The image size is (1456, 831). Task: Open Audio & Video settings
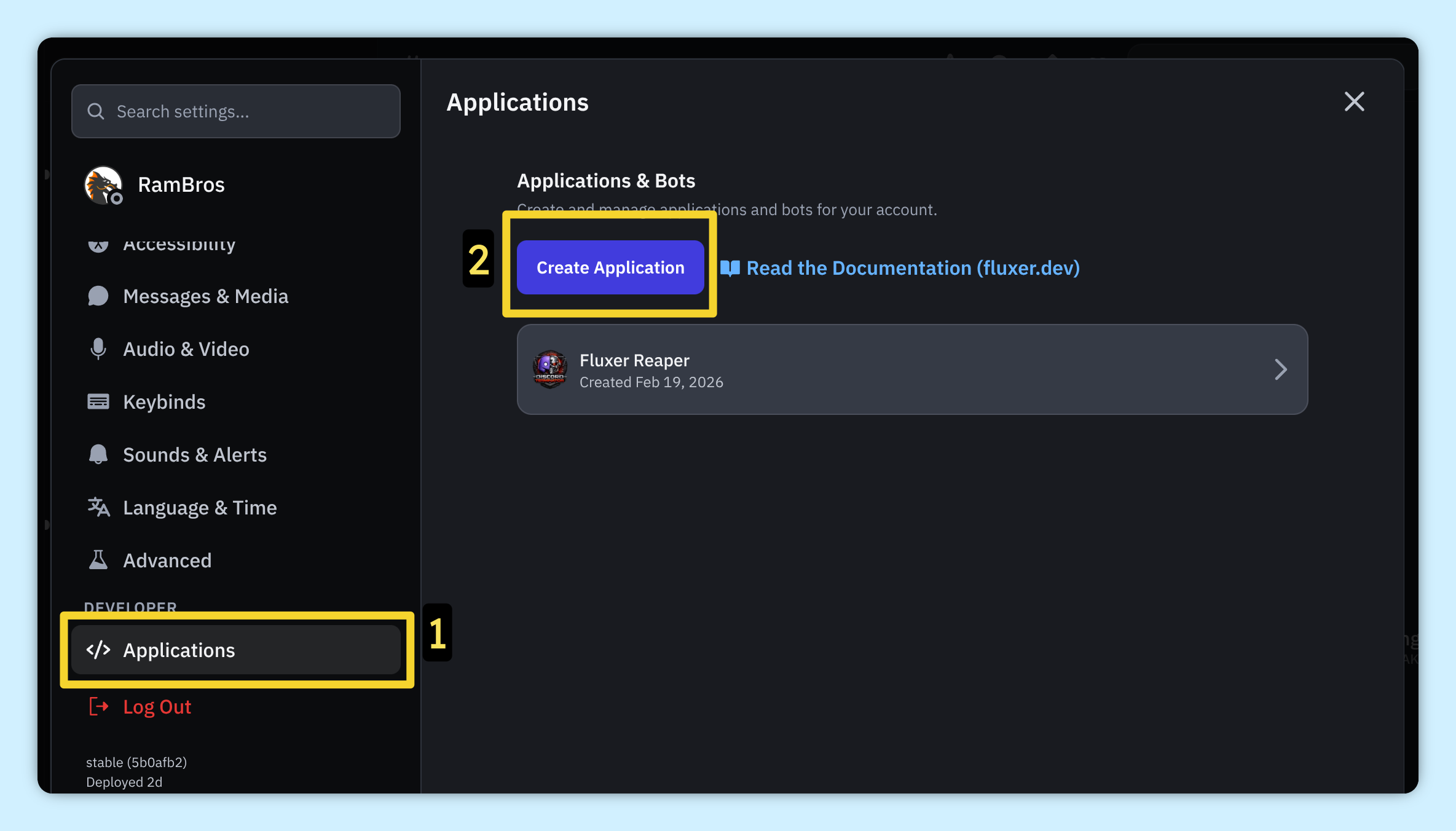pos(236,349)
